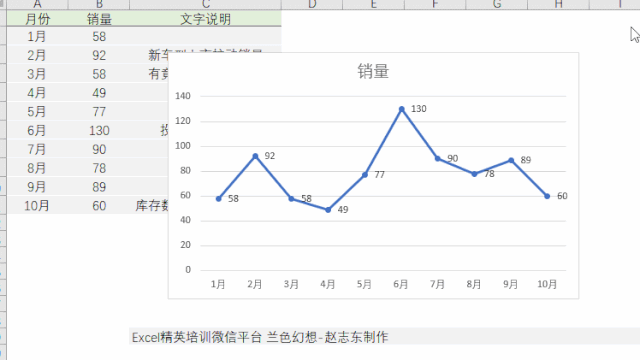The width and height of the screenshot is (640, 360).
Task: Click cell containing 7月 in table
Action: pyautogui.click(x=38, y=149)
